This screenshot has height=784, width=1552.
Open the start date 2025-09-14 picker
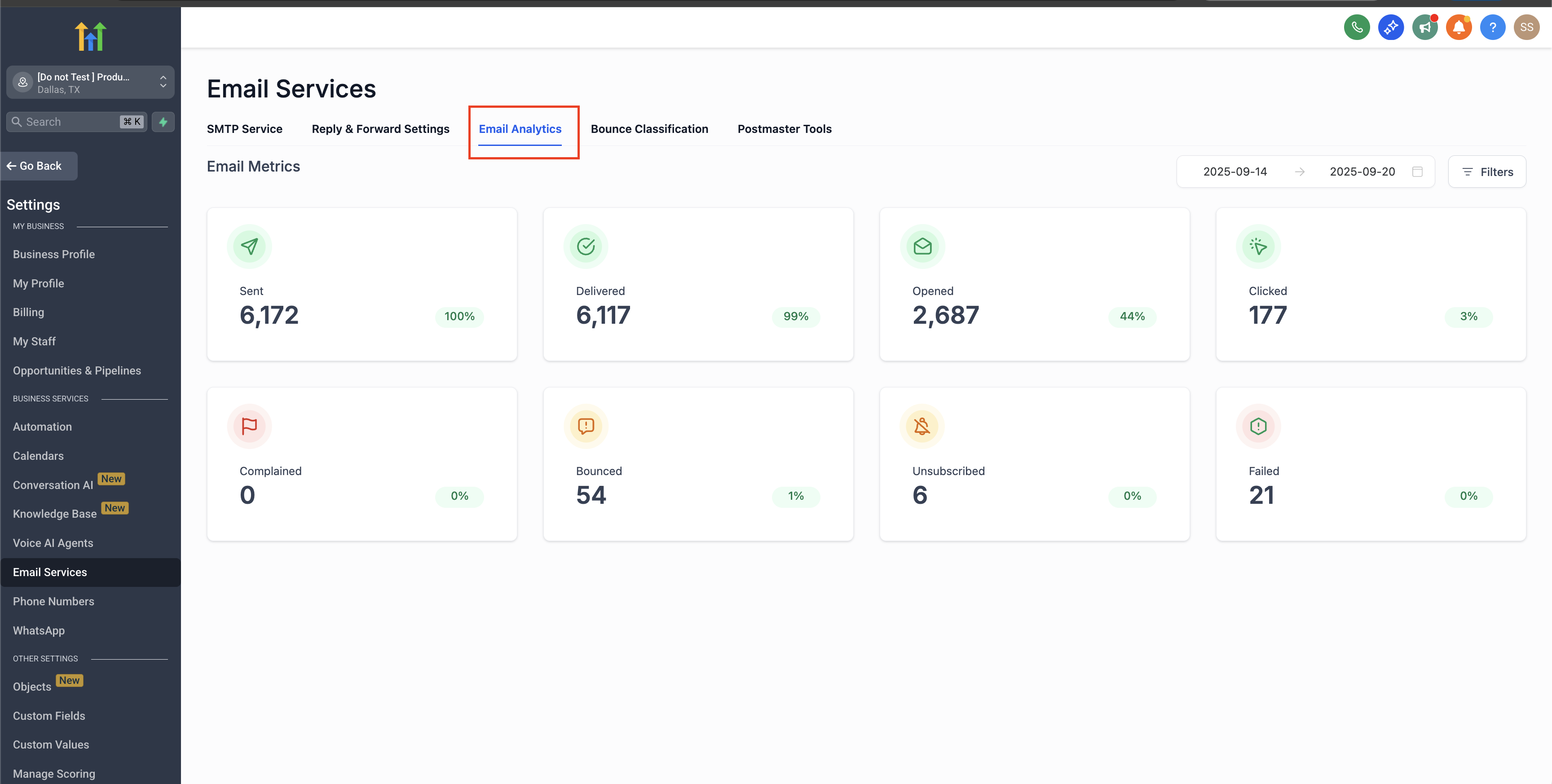(1235, 172)
